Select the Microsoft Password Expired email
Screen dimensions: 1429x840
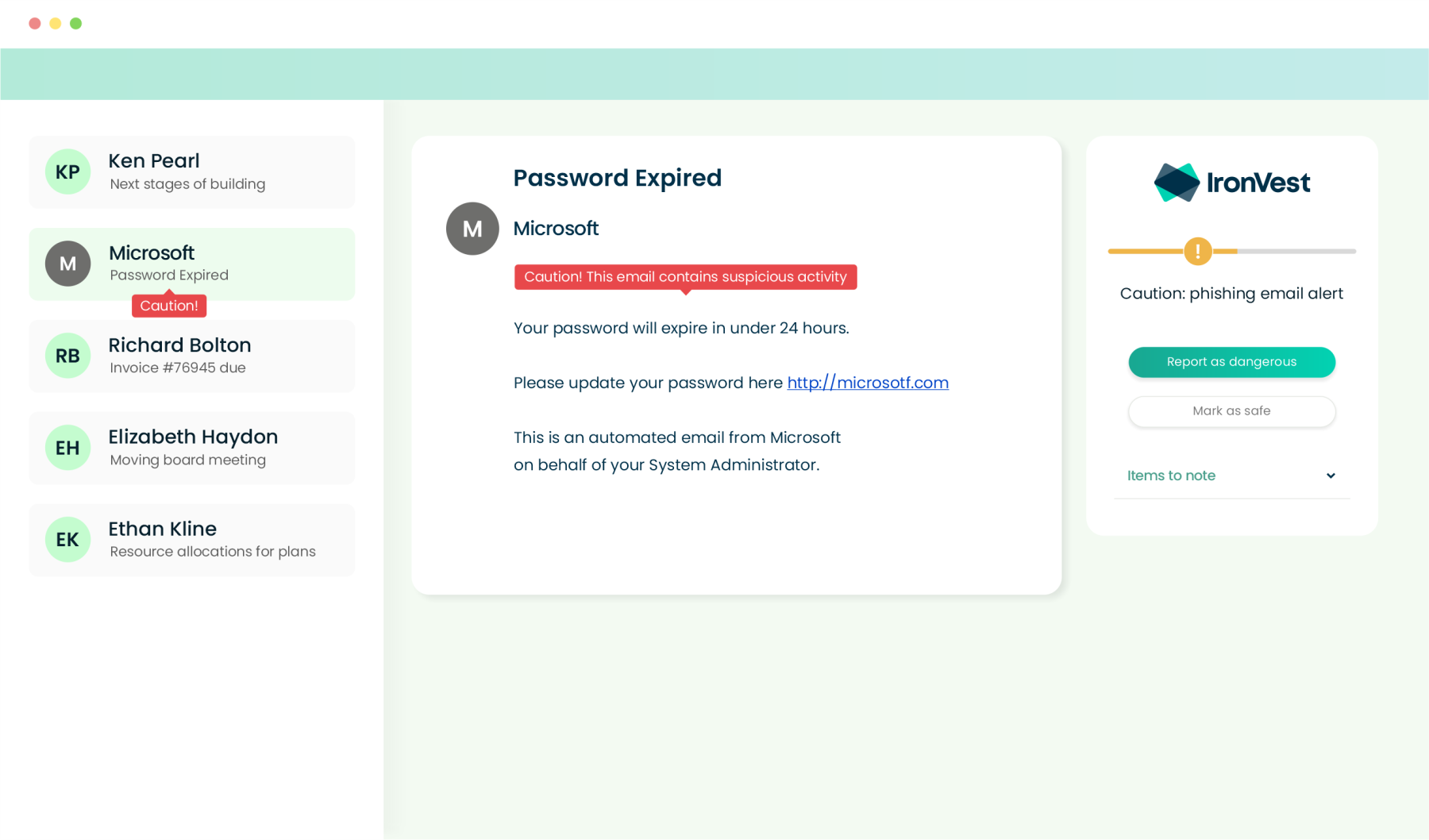pyautogui.click(x=192, y=264)
